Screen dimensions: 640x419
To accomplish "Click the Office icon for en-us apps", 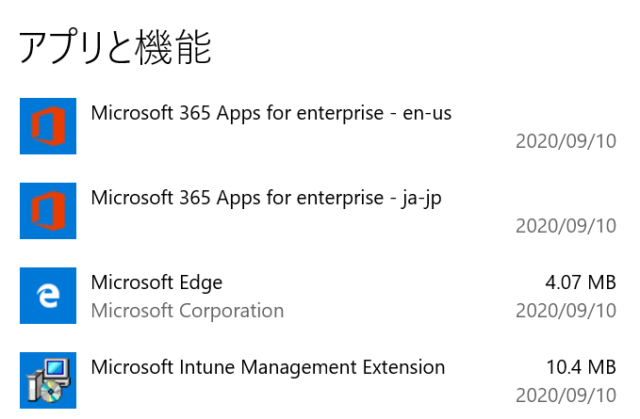I will tap(48, 126).
